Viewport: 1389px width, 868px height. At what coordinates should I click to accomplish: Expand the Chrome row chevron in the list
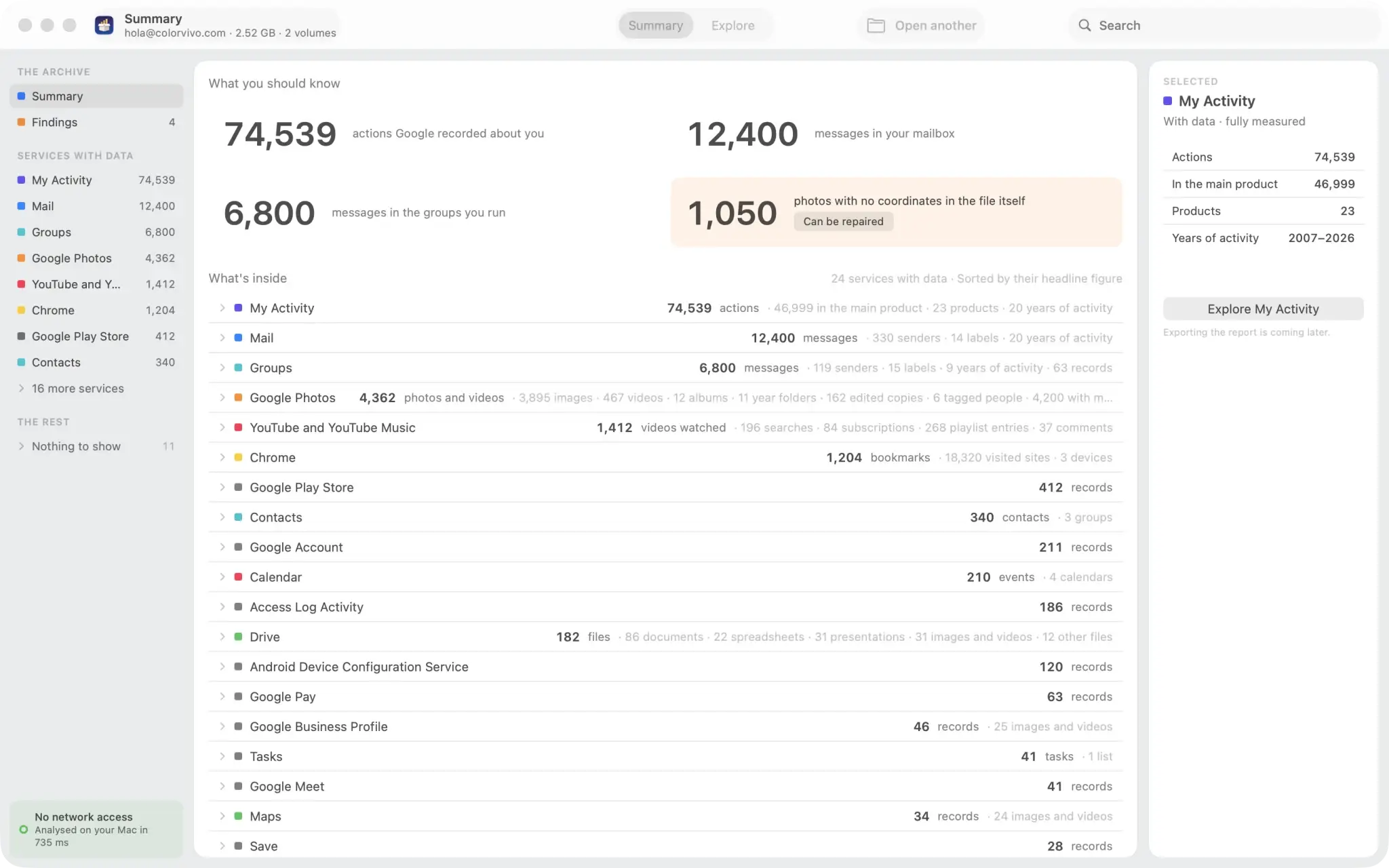(222, 457)
